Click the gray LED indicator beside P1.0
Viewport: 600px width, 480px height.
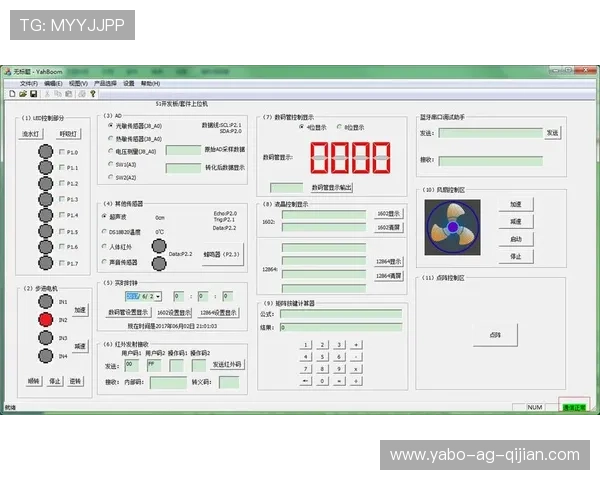pyautogui.click(x=45, y=152)
